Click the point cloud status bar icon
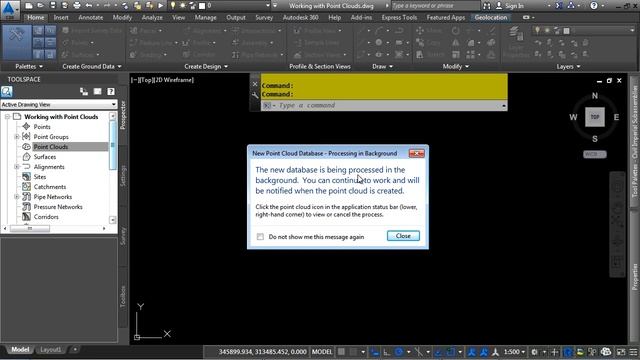The width and height of the screenshot is (640, 360). [606, 352]
